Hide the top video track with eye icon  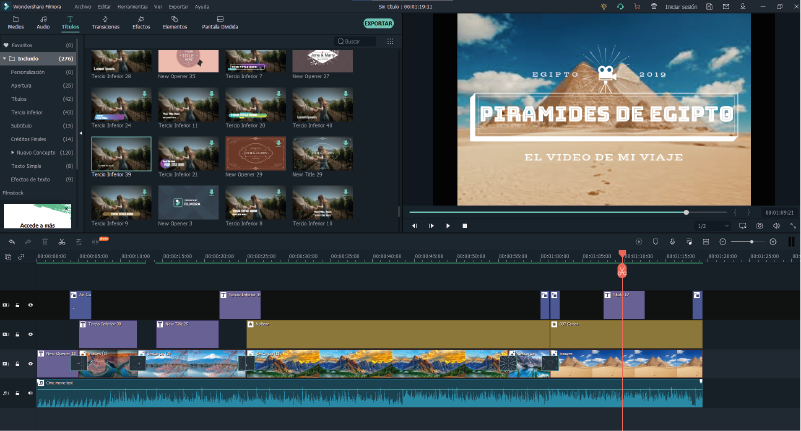(x=30, y=305)
